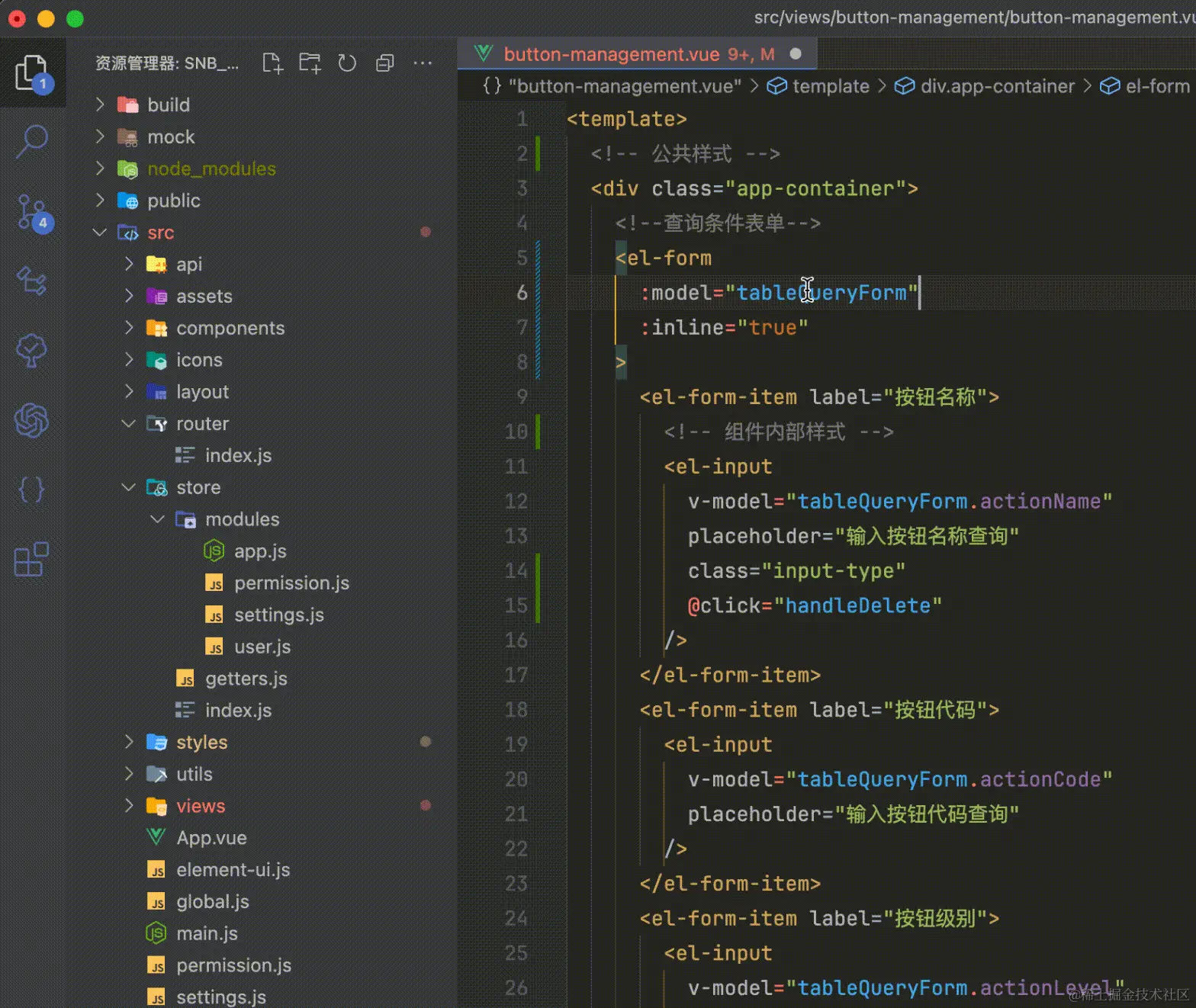Open the Explorer view in the activity bar
1196x1008 pixels.
click(x=32, y=73)
